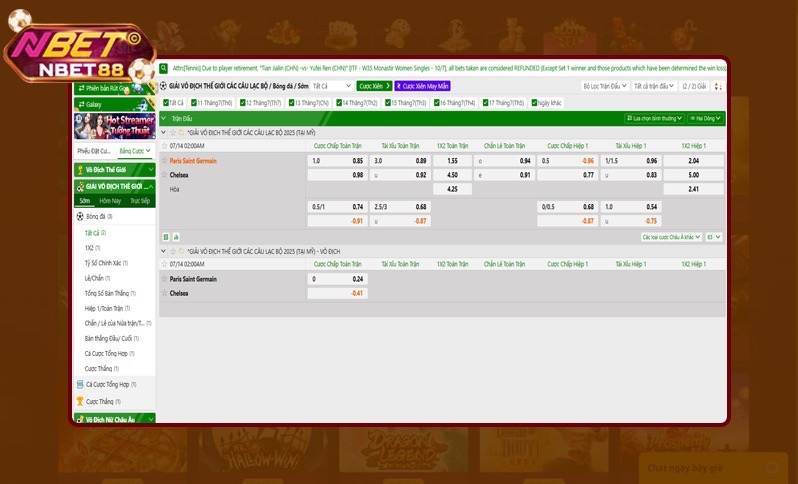Switch to the Hôm Nay tab
The height and width of the screenshot is (484, 798).
[110, 201]
